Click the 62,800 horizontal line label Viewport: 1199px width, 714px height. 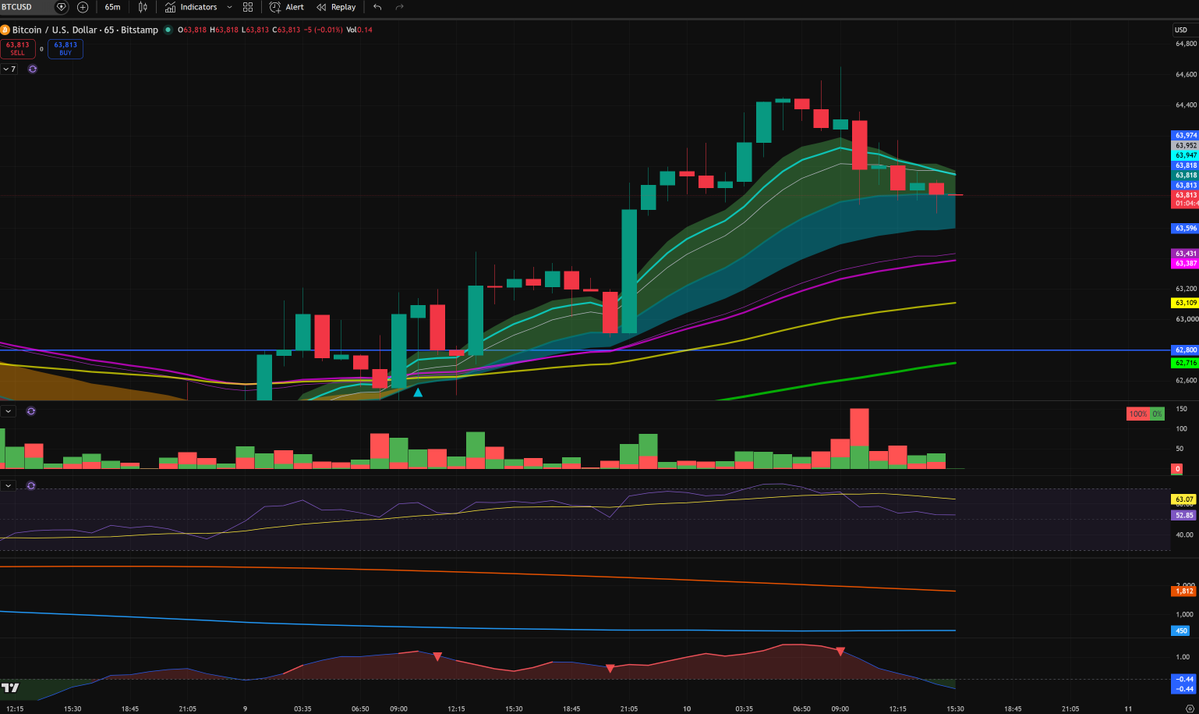point(1185,349)
